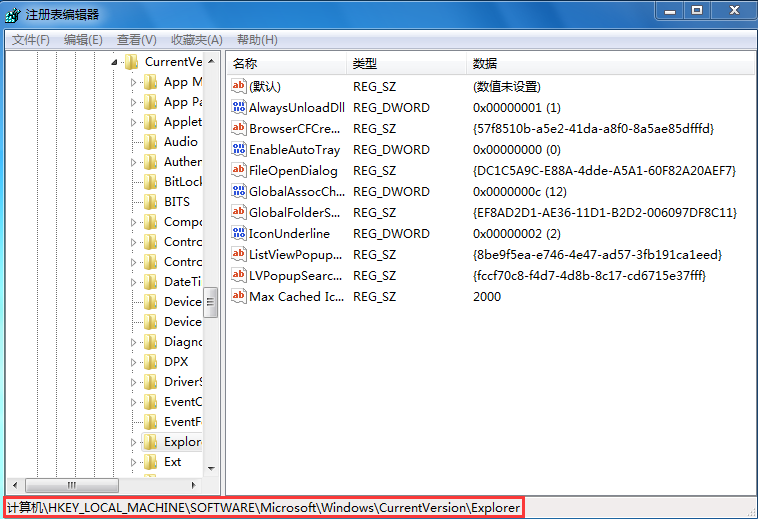Click the Explorer folder icon in tree
758x519 pixels.
[x=151, y=442]
